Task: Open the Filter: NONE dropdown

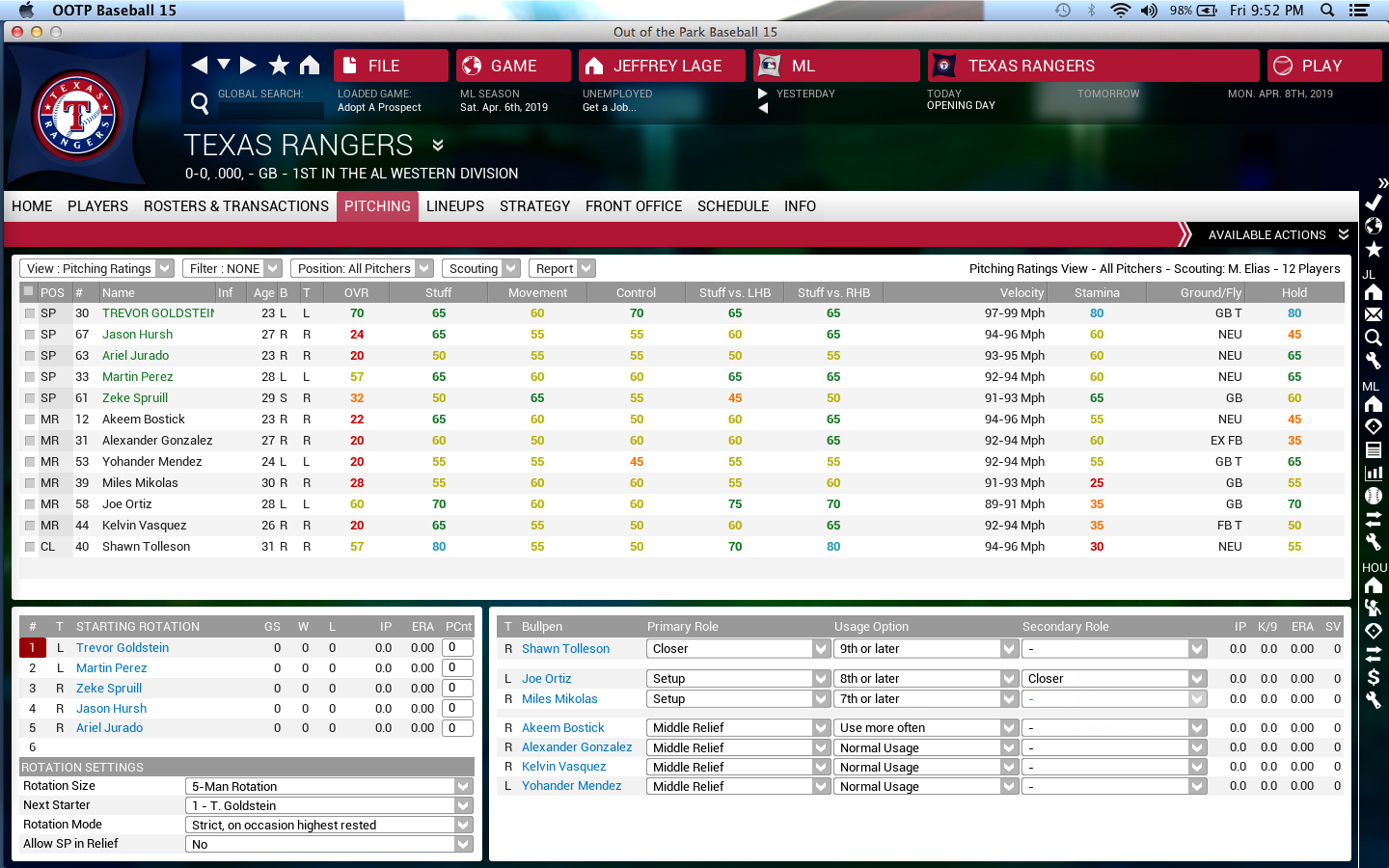Action: point(231,268)
